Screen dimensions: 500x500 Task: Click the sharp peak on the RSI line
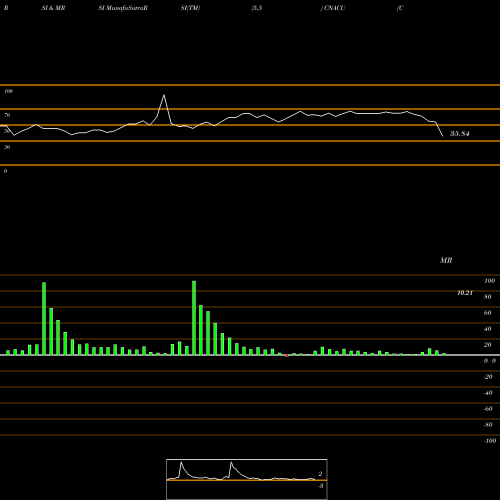pyautogui.click(x=164, y=95)
